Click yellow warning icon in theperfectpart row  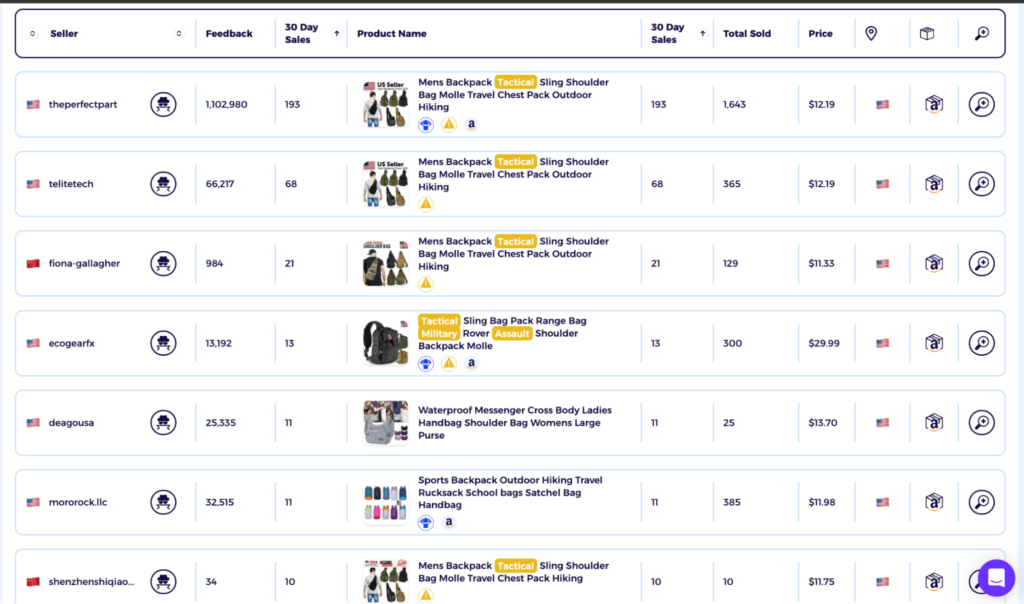coord(449,124)
